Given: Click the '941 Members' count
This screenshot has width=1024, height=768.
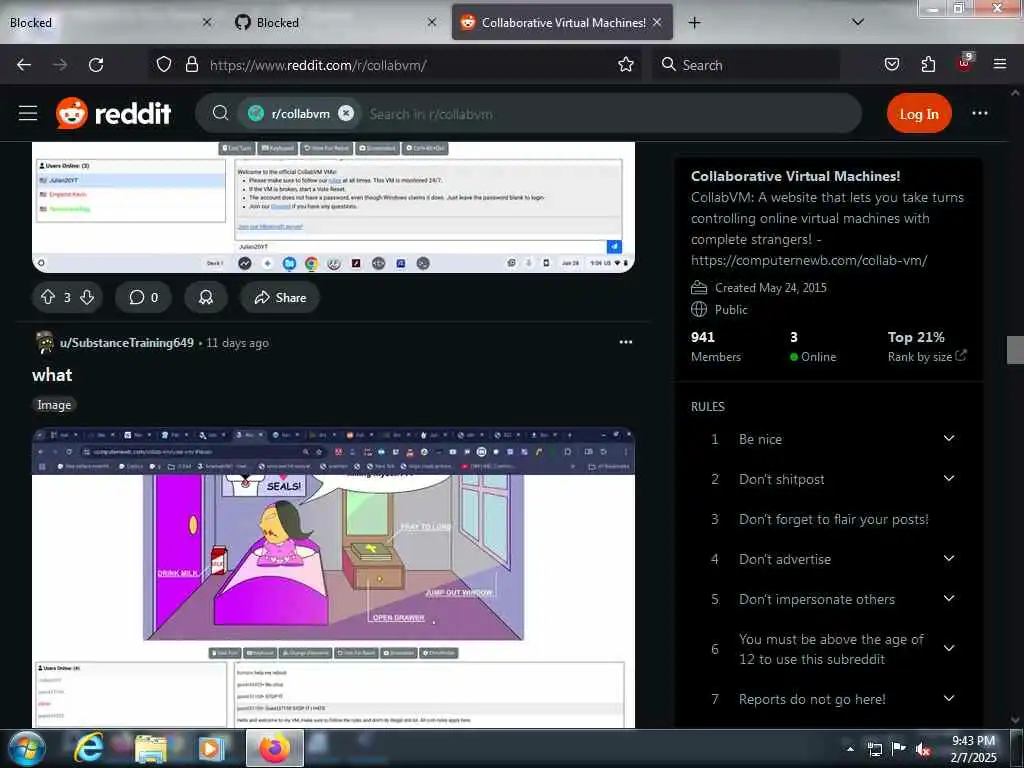Looking at the screenshot, I should [716, 346].
